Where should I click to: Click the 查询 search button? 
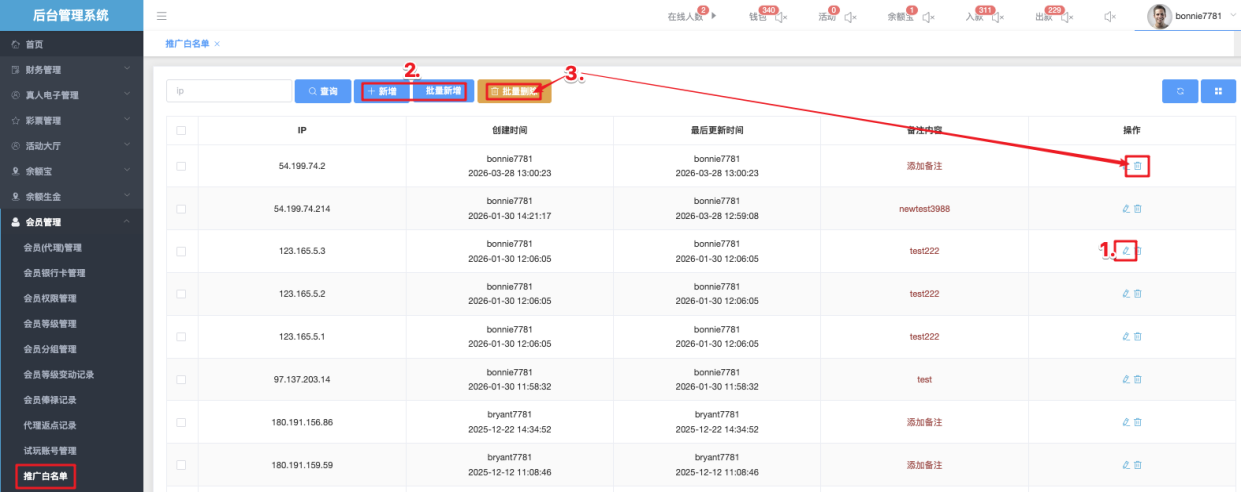322,91
